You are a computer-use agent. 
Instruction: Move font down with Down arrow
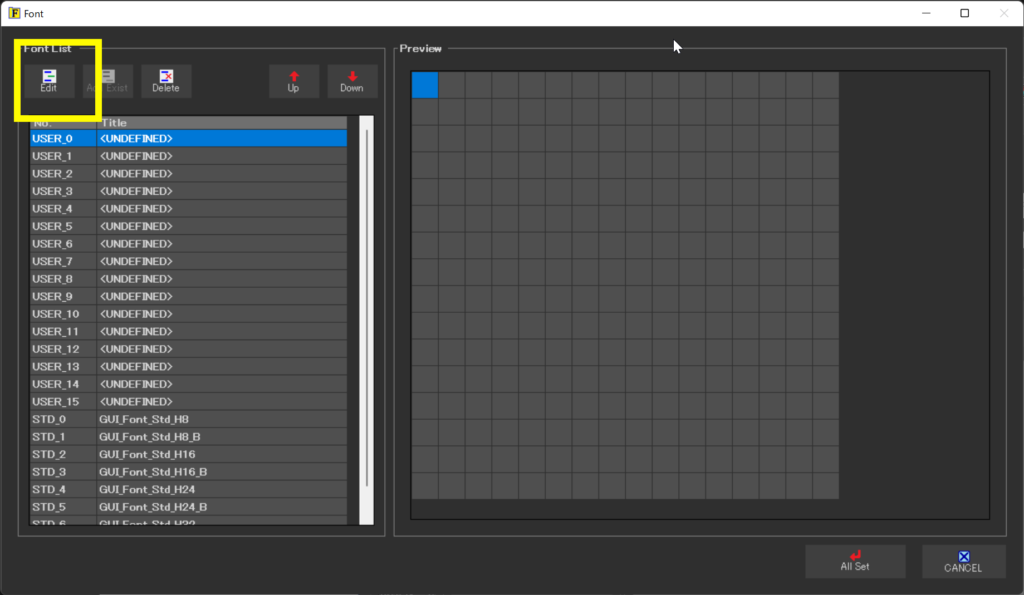tap(352, 81)
